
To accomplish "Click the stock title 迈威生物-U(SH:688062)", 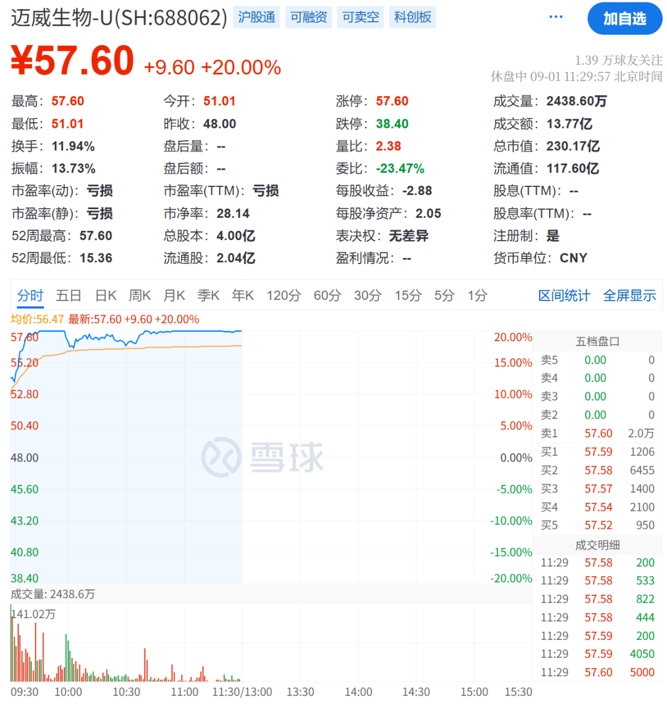I will point(119,18).
